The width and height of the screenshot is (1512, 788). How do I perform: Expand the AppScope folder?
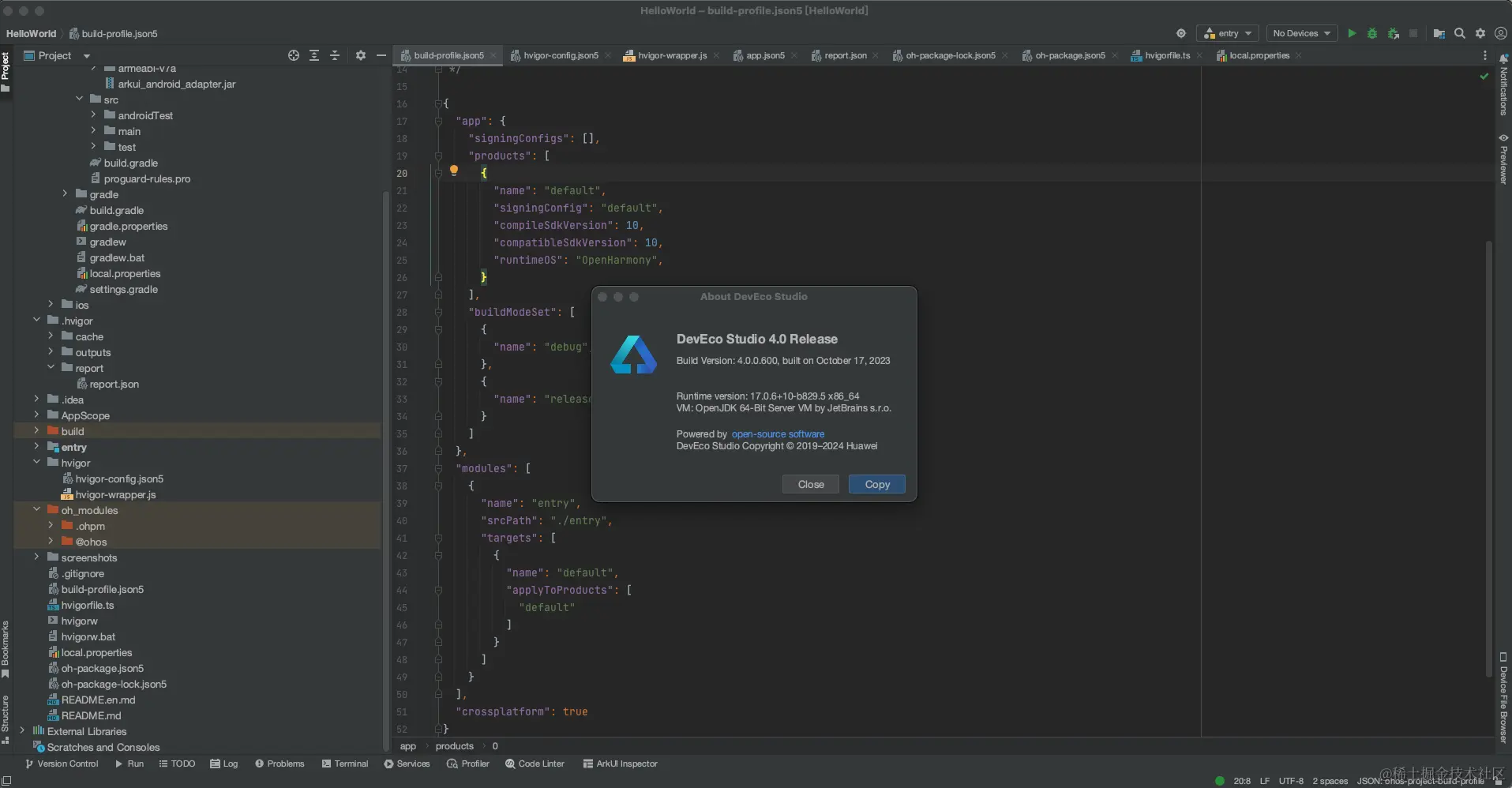point(36,415)
